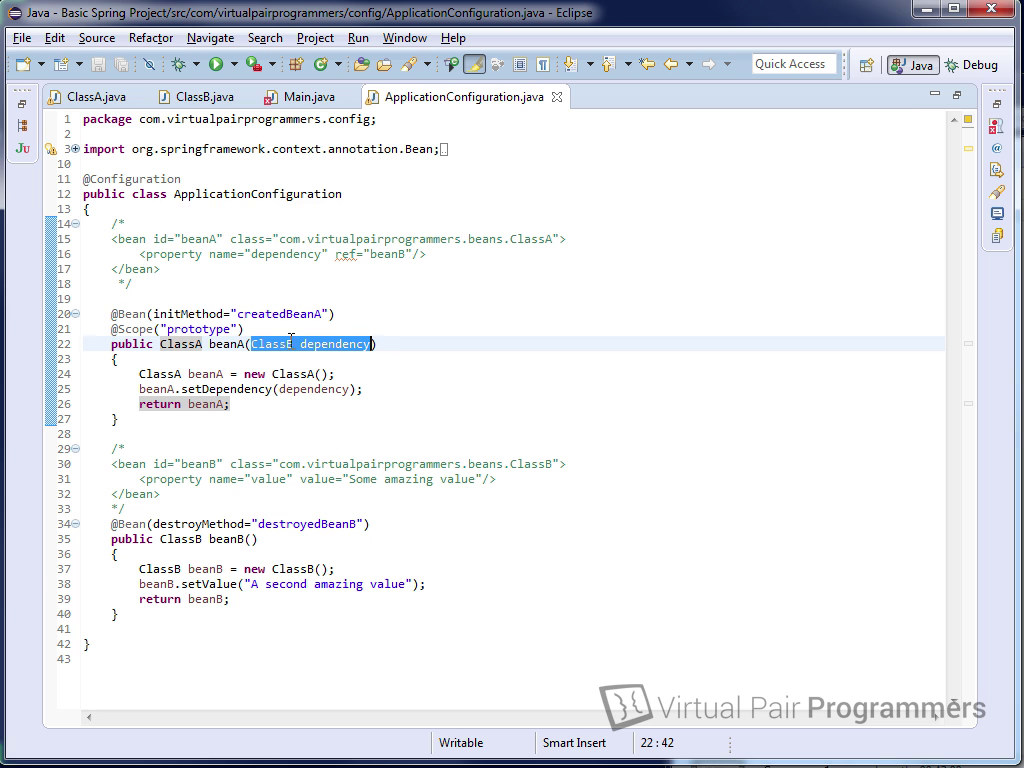Expand folded imports on line 3
The height and width of the screenshot is (768, 1024).
(76, 149)
